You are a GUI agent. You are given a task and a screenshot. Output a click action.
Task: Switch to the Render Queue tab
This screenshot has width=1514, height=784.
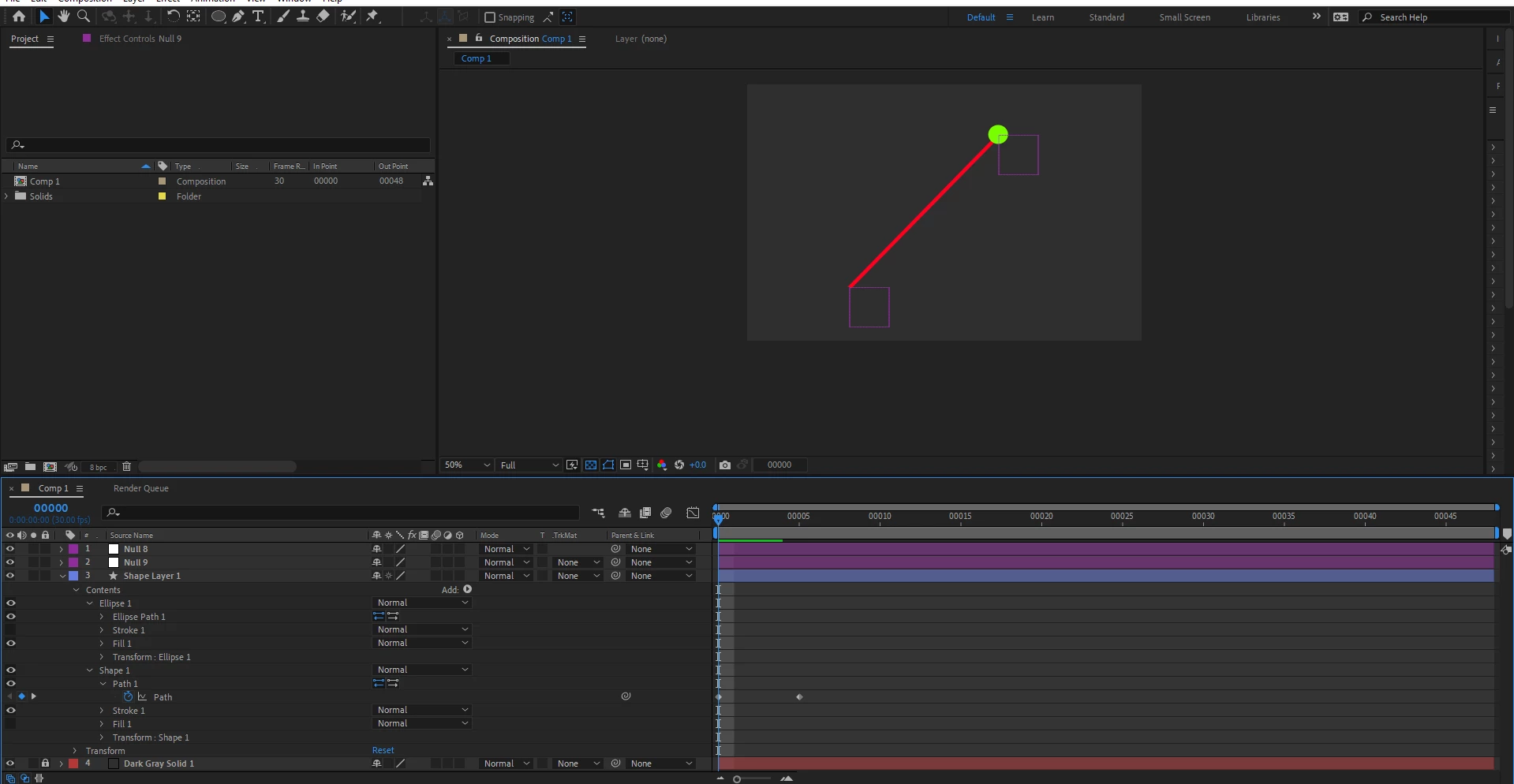tap(141, 488)
